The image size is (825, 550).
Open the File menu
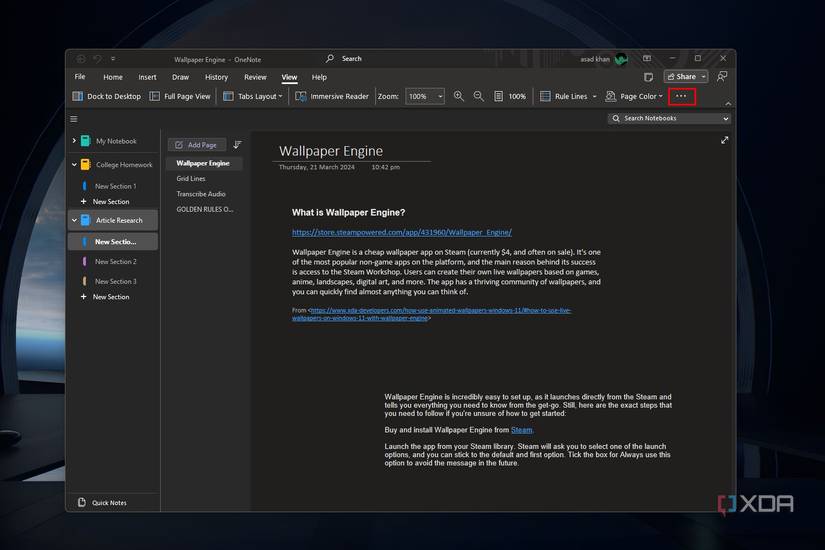pyautogui.click(x=80, y=77)
